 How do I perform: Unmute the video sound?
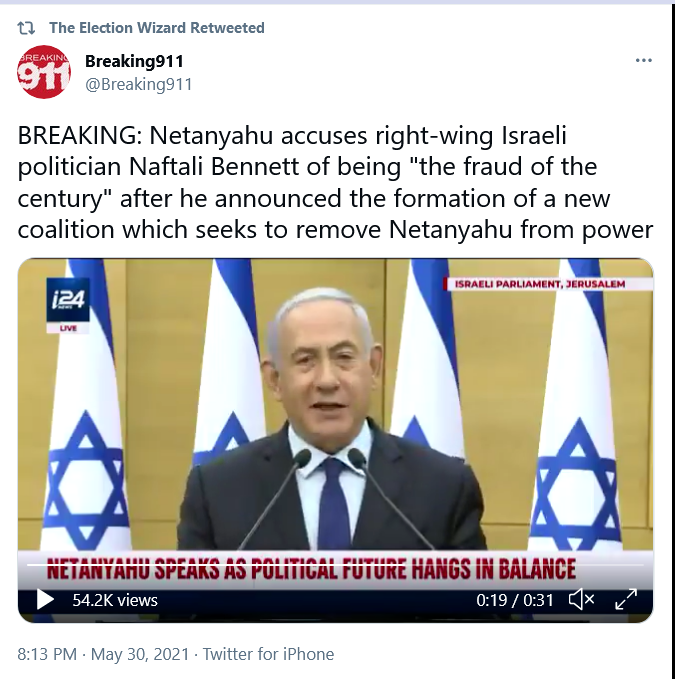tap(581, 600)
